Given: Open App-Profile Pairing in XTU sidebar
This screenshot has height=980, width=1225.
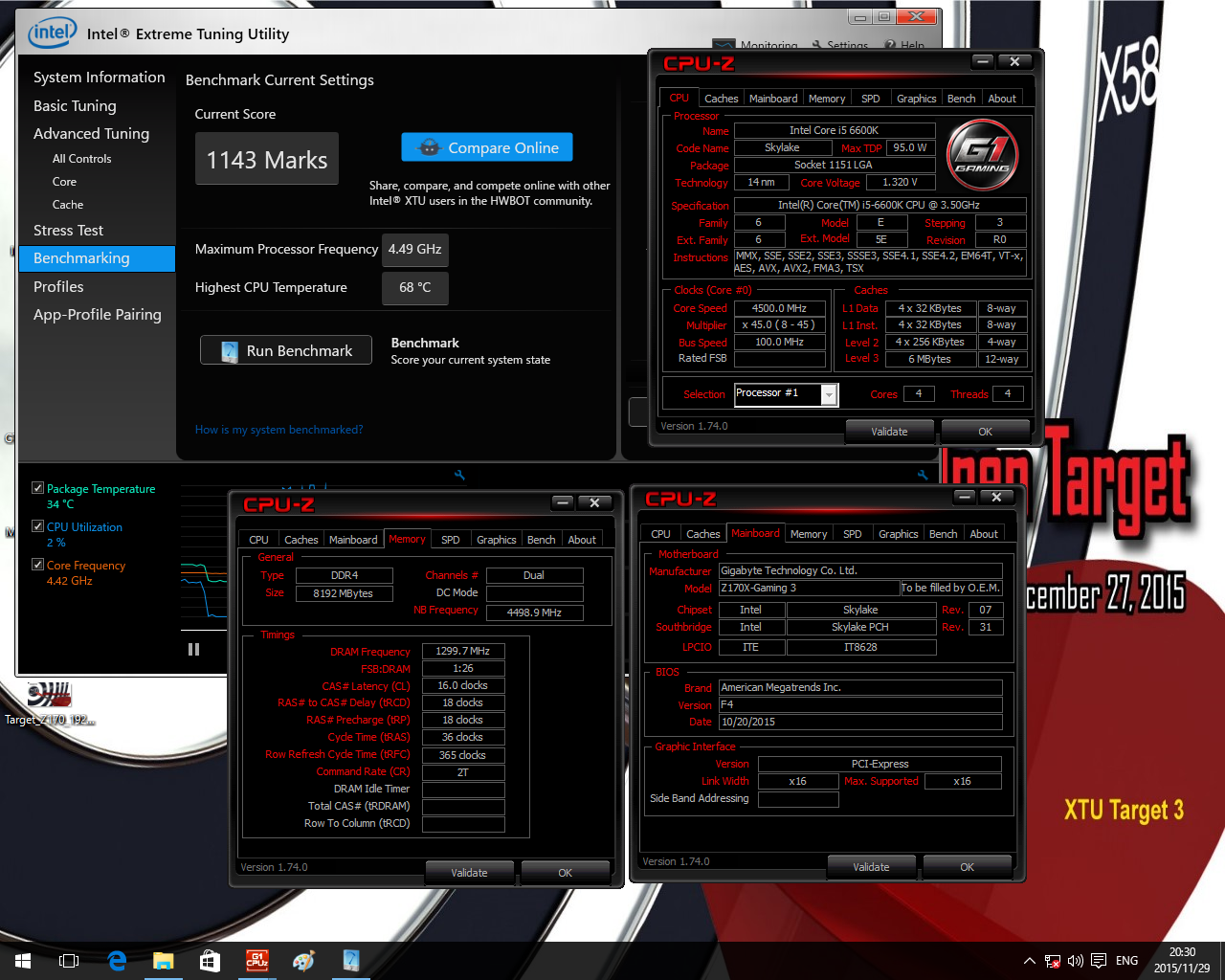Looking at the screenshot, I should point(97,315).
